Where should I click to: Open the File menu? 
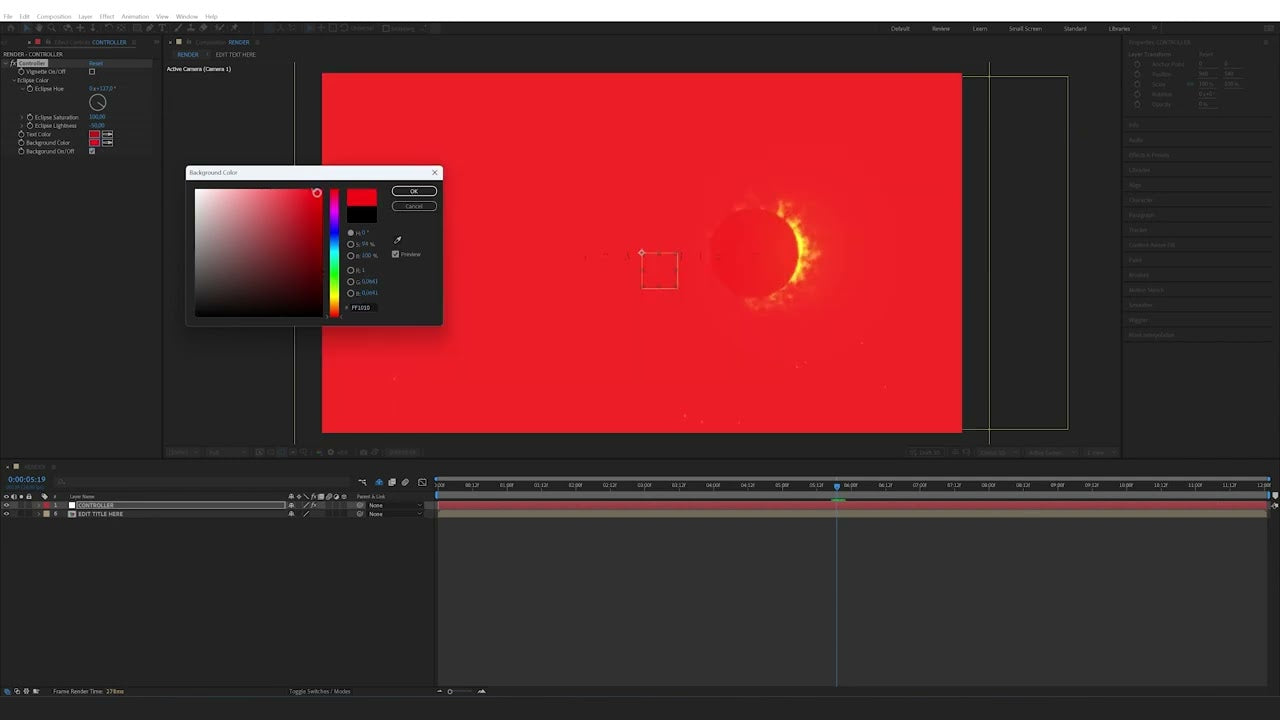tap(8, 16)
